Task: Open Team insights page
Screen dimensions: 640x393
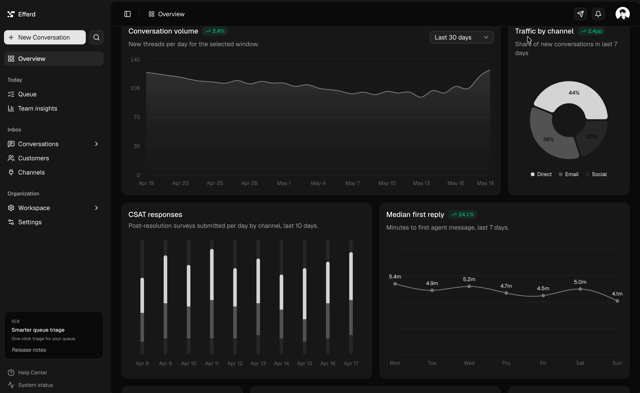Action: click(54, 109)
